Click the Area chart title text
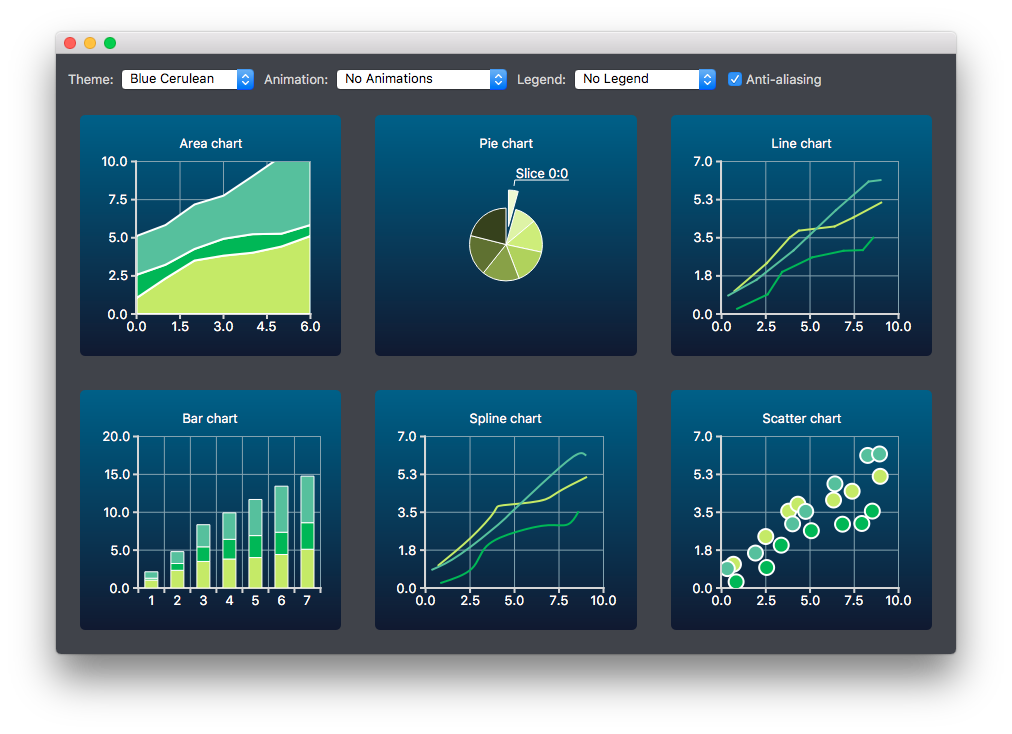Viewport: 1012px width, 734px height. (211, 143)
